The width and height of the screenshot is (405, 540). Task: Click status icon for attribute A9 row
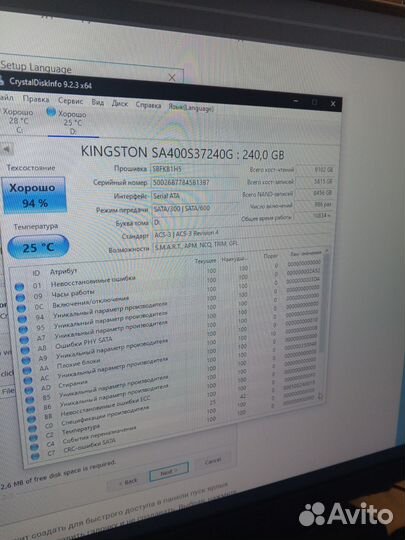26,360
